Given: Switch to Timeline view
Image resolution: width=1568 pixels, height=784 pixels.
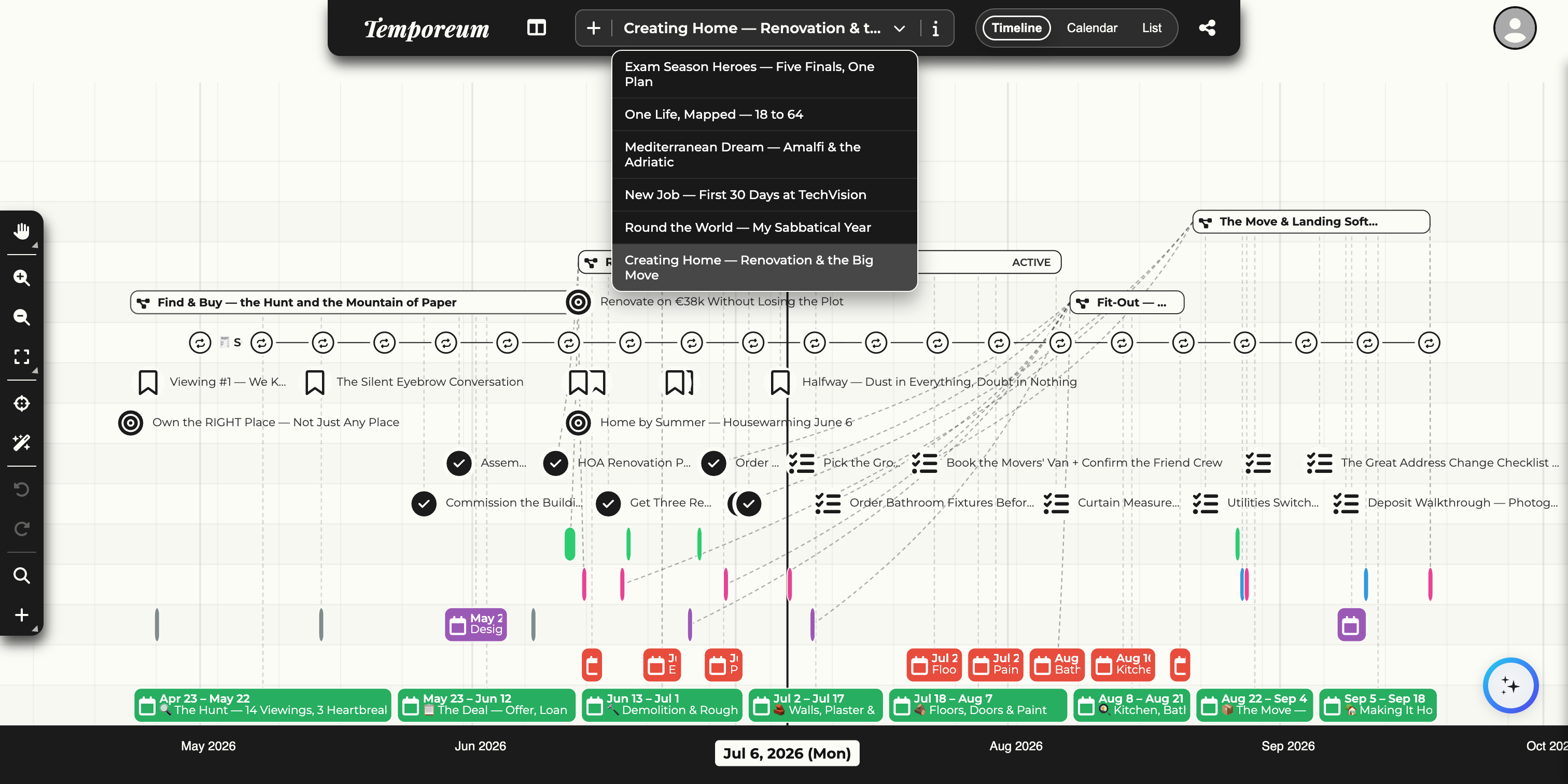Looking at the screenshot, I should (1016, 28).
